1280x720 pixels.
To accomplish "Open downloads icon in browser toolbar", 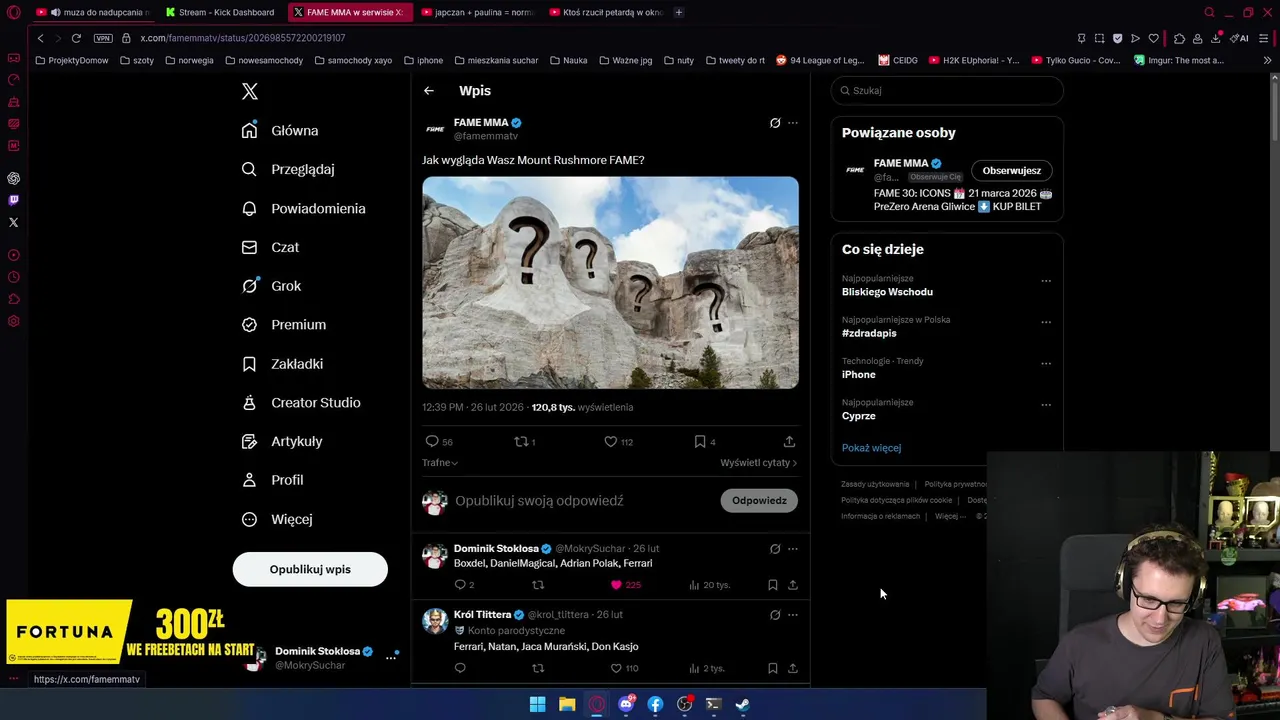I will point(1215,38).
